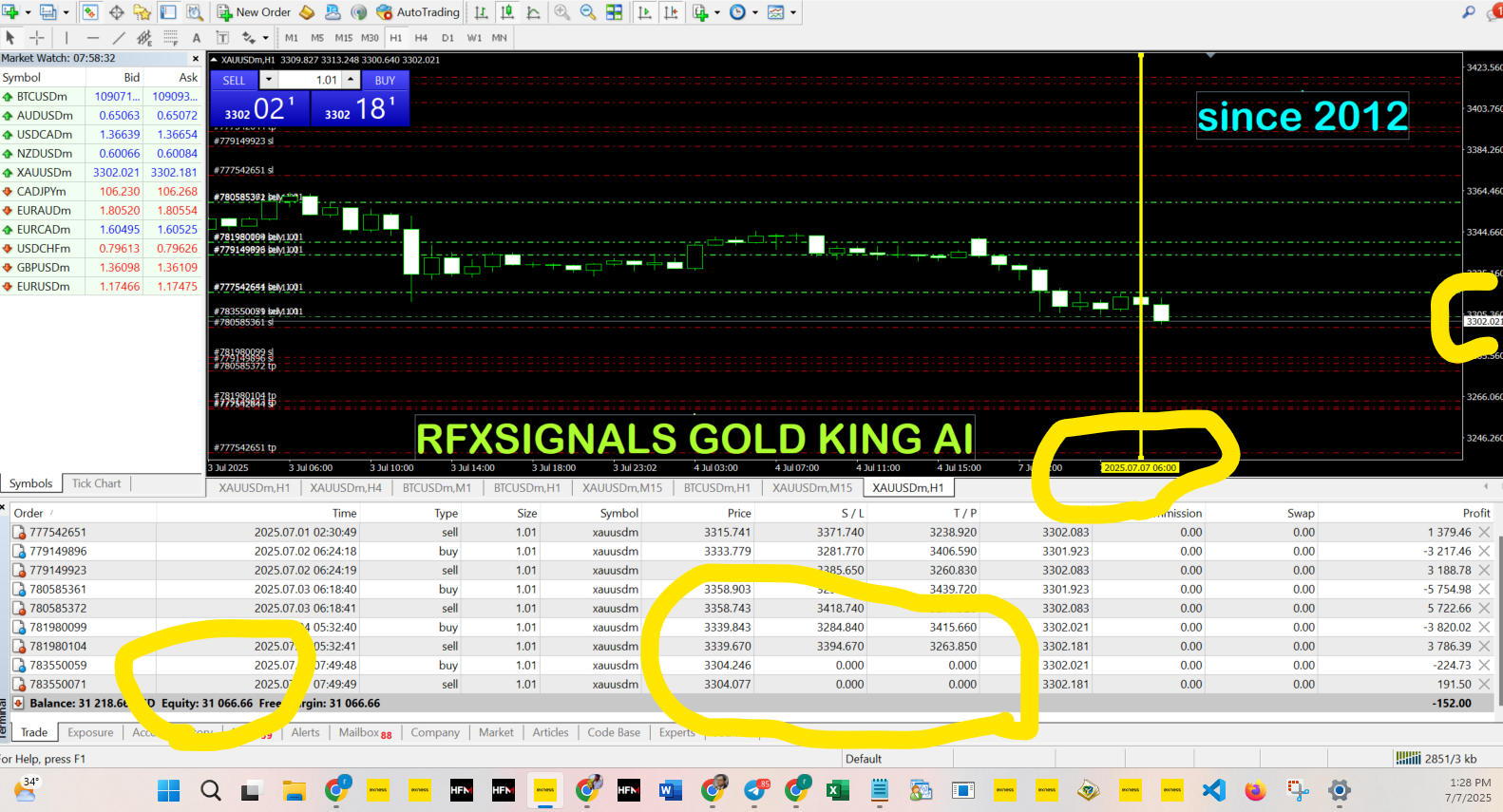Click the lot volume input 1.01

[x=310, y=80]
